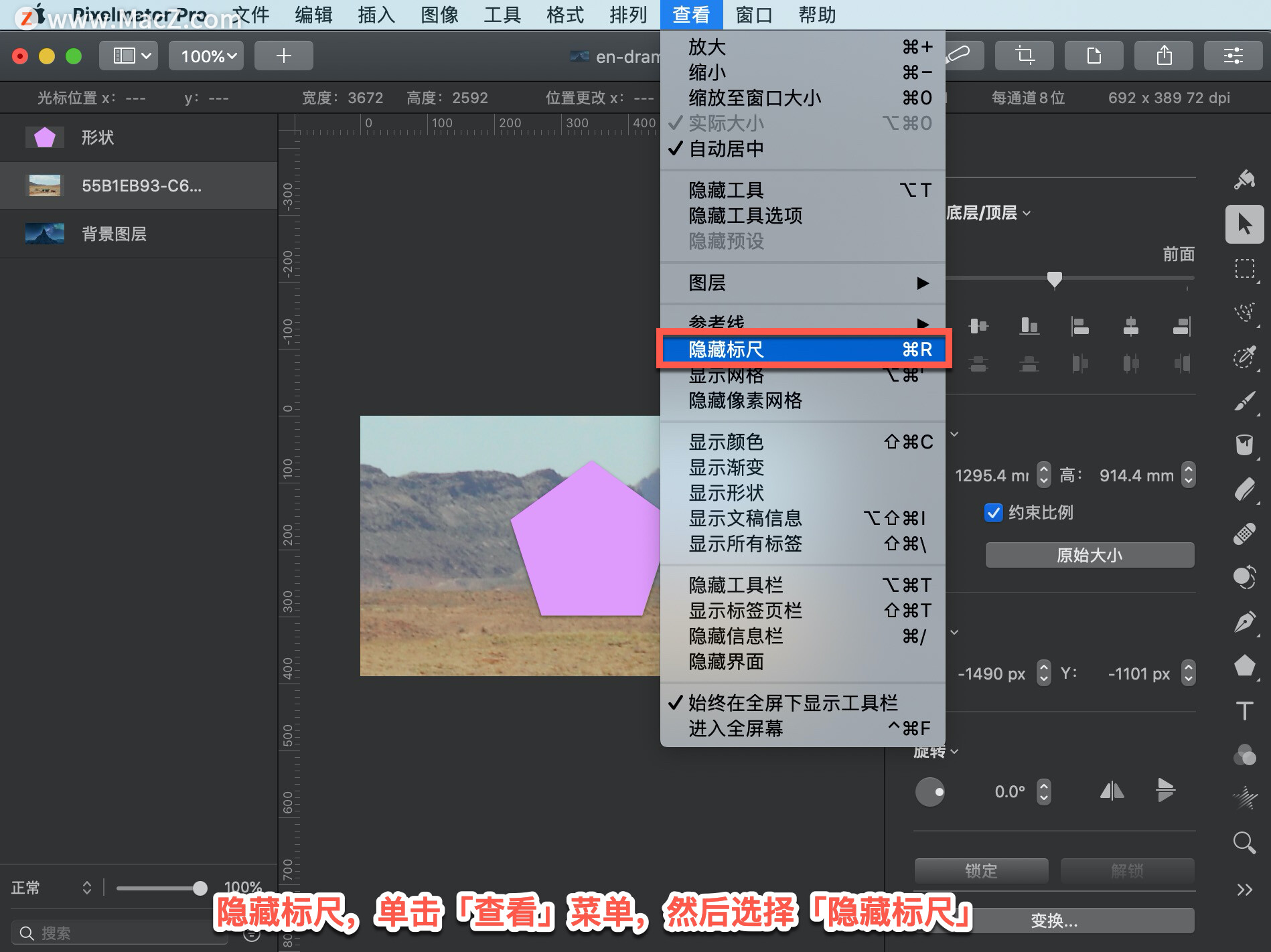This screenshot has height=952, width=1271.
Task: Select the Arrange (arrow) tool
Action: pos(1244,224)
